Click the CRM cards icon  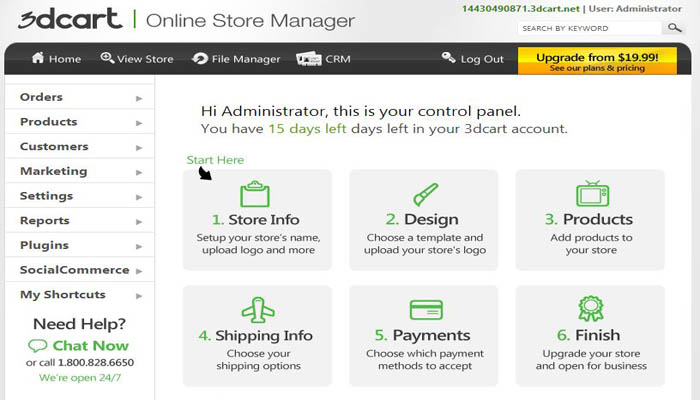[x=308, y=58]
